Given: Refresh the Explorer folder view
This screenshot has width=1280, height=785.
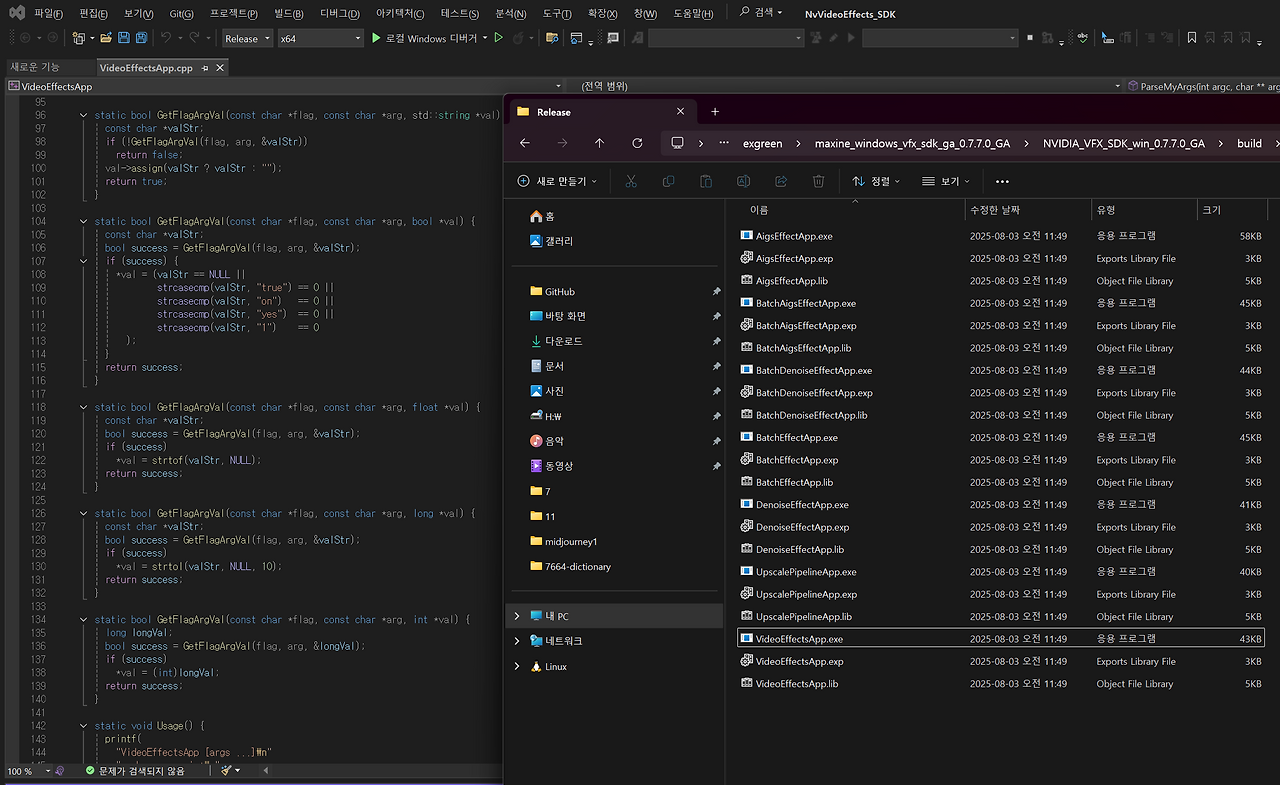Looking at the screenshot, I should pyautogui.click(x=637, y=143).
